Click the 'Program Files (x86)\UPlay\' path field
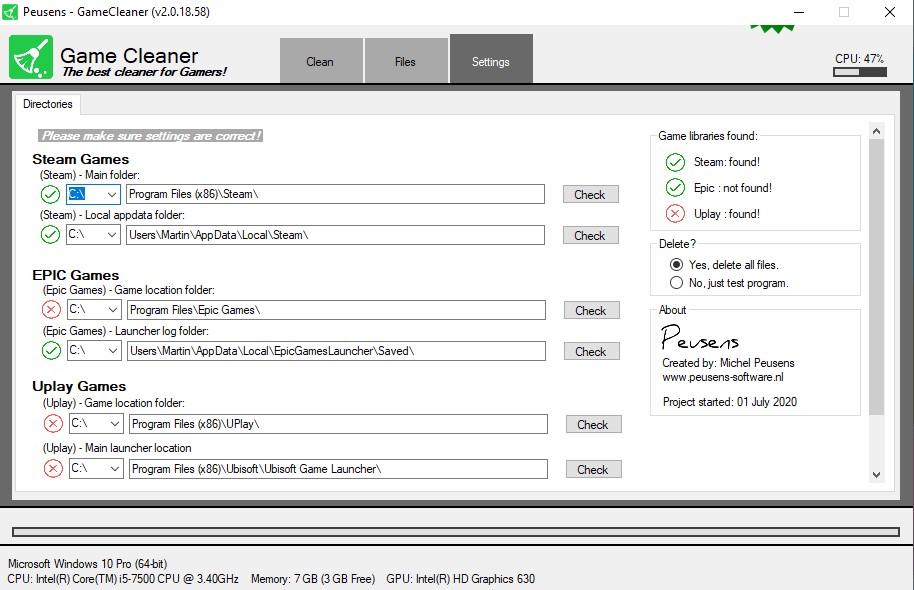The width and height of the screenshot is (914, 590). coord(338,424)
